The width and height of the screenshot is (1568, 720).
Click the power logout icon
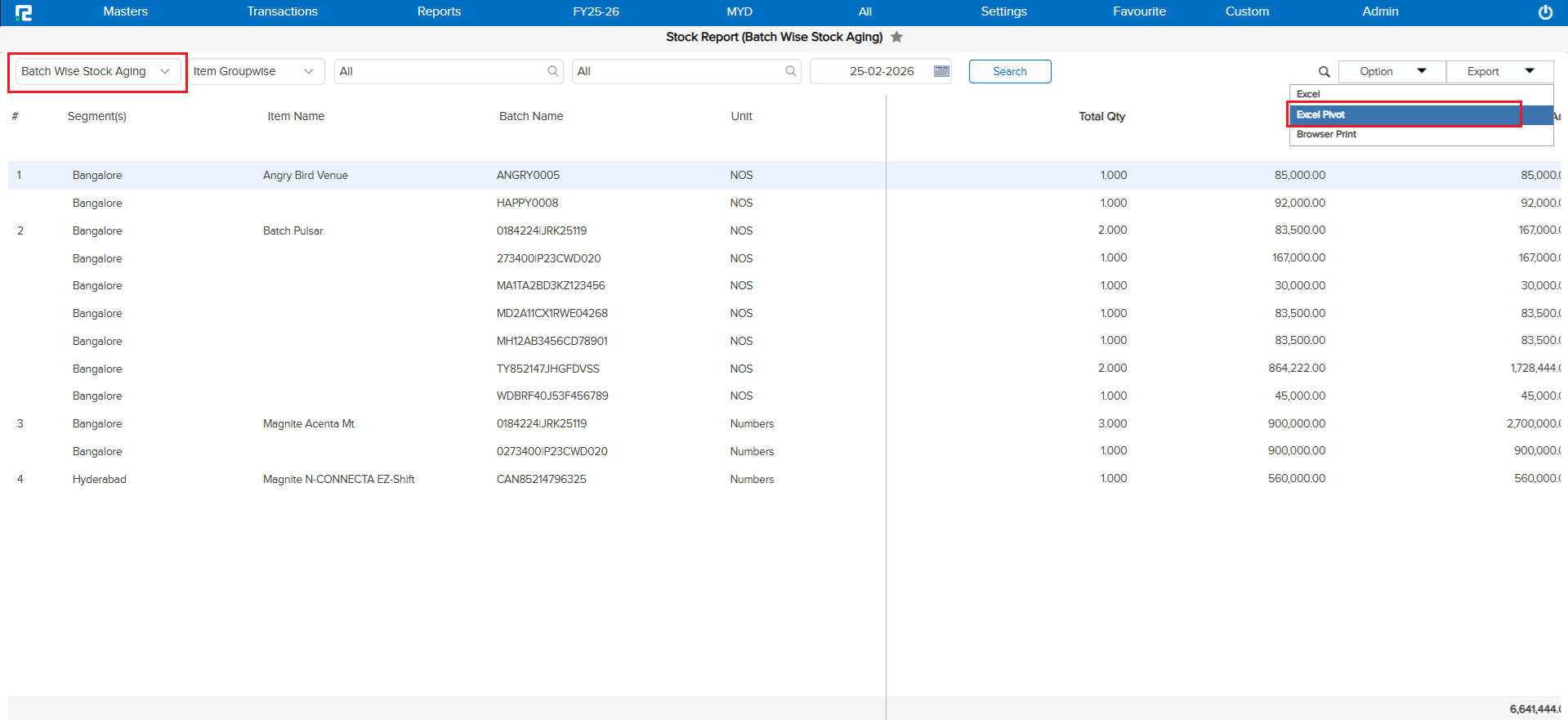pos(1545,12)
